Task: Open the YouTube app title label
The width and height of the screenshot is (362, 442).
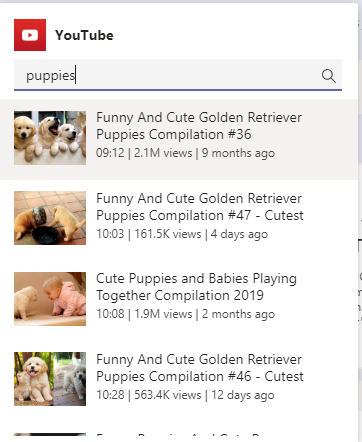Action: coord(84,35)
